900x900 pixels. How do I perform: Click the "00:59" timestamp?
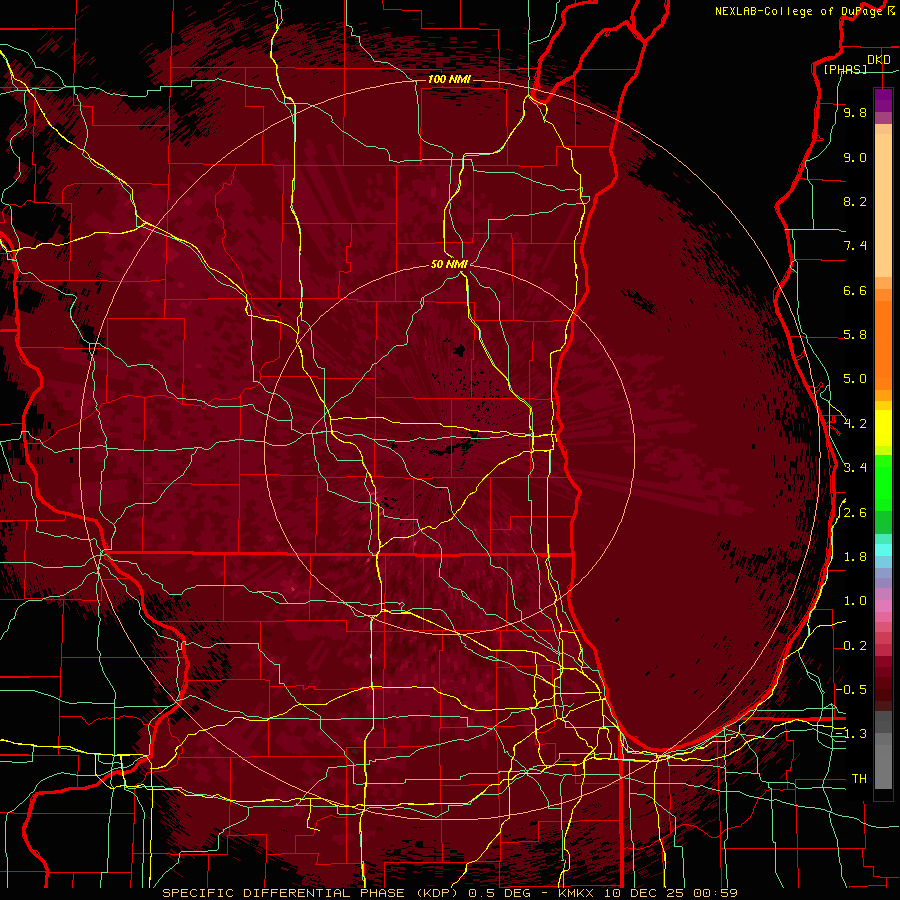coord(715,893)
